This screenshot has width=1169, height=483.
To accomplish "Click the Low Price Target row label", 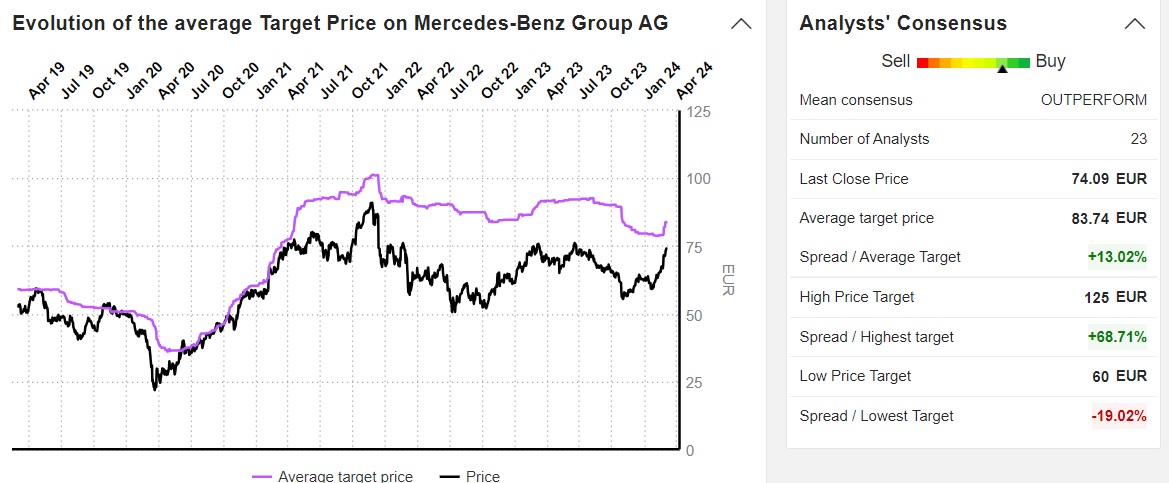I will (x=855, y=376).
